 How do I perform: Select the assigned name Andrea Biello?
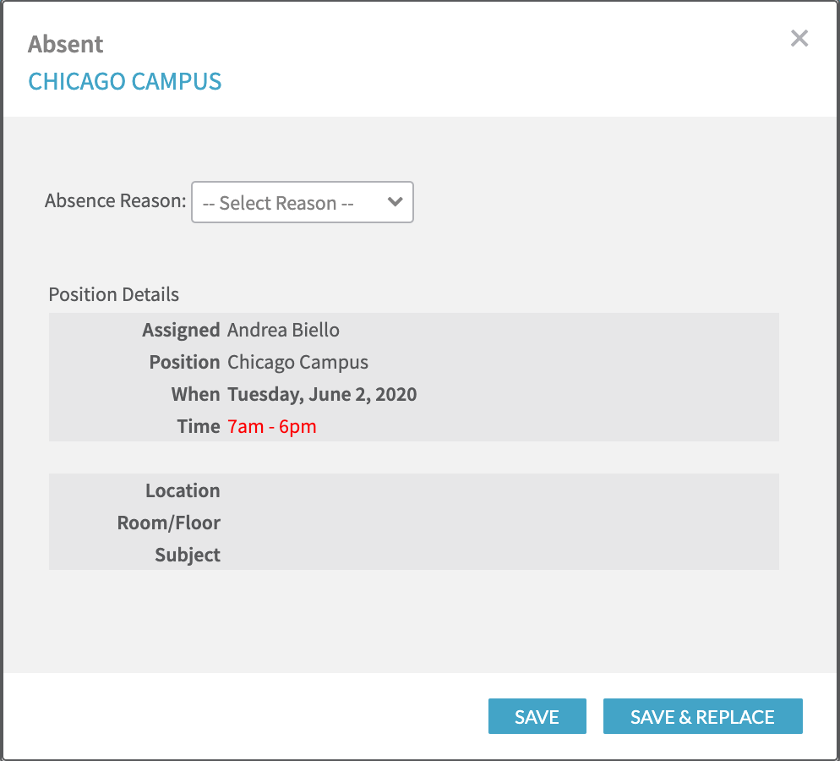point(283,330)
